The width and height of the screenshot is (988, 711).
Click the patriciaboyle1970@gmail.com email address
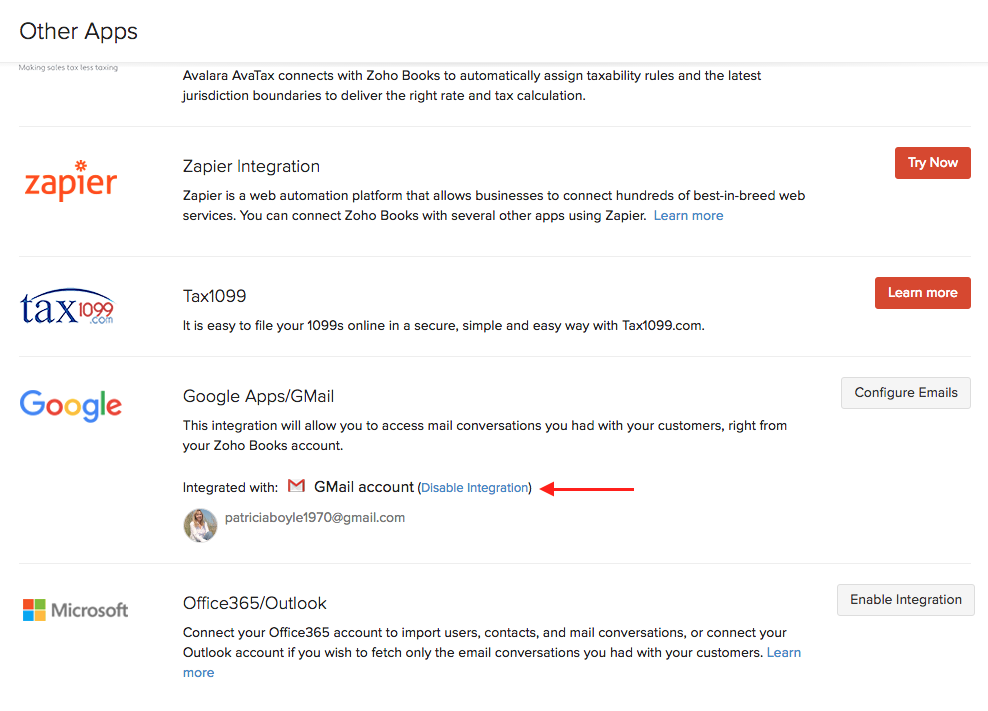(x=315, y=518)
